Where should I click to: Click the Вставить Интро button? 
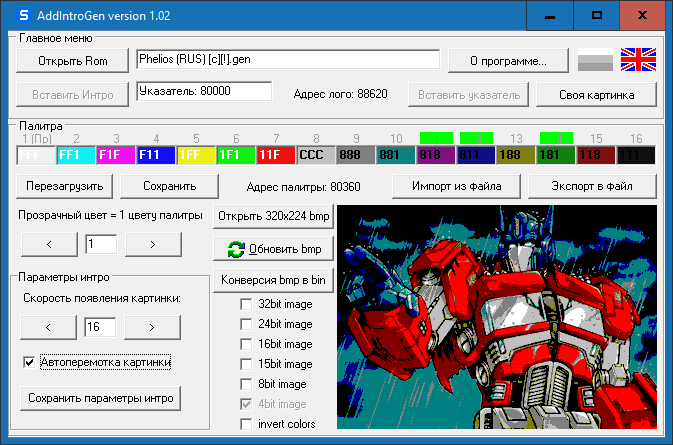pyautogui.click(x=73, y=94)
